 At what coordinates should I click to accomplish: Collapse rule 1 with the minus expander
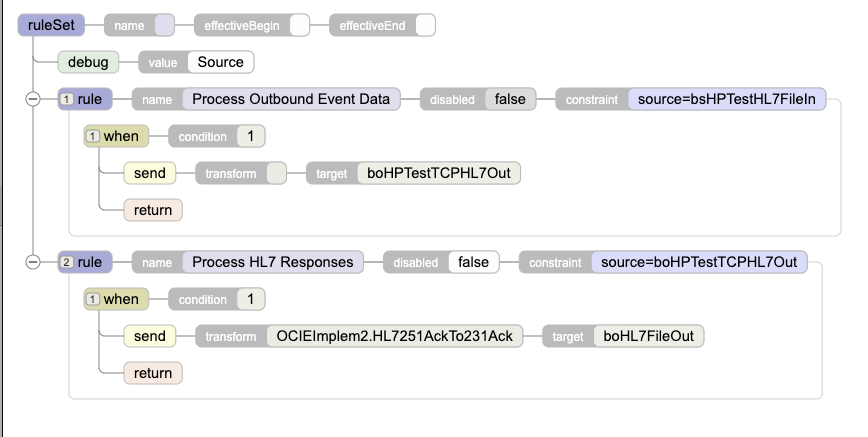pos(33,99)
